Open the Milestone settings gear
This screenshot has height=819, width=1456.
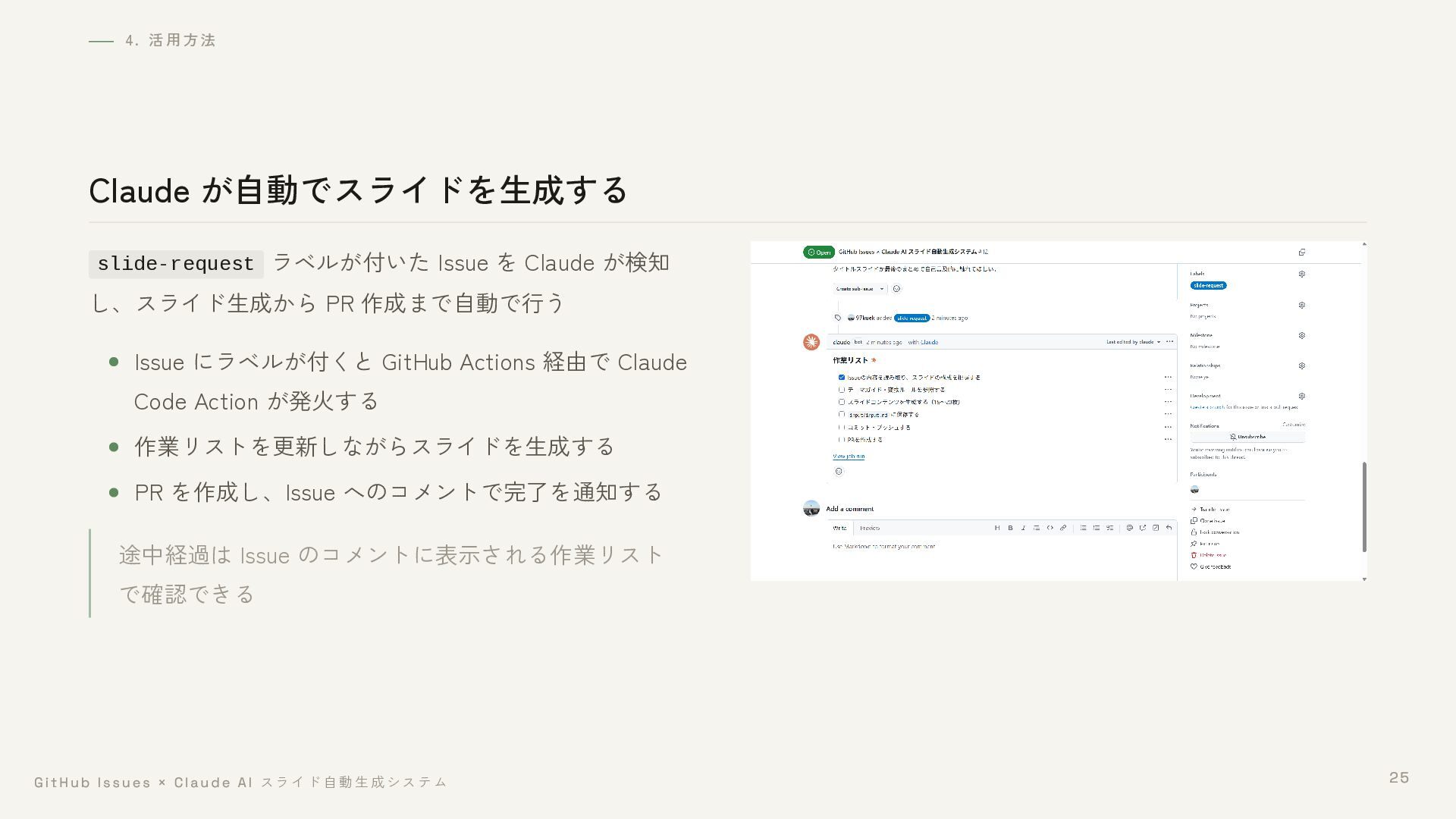tap(1302, 335)
